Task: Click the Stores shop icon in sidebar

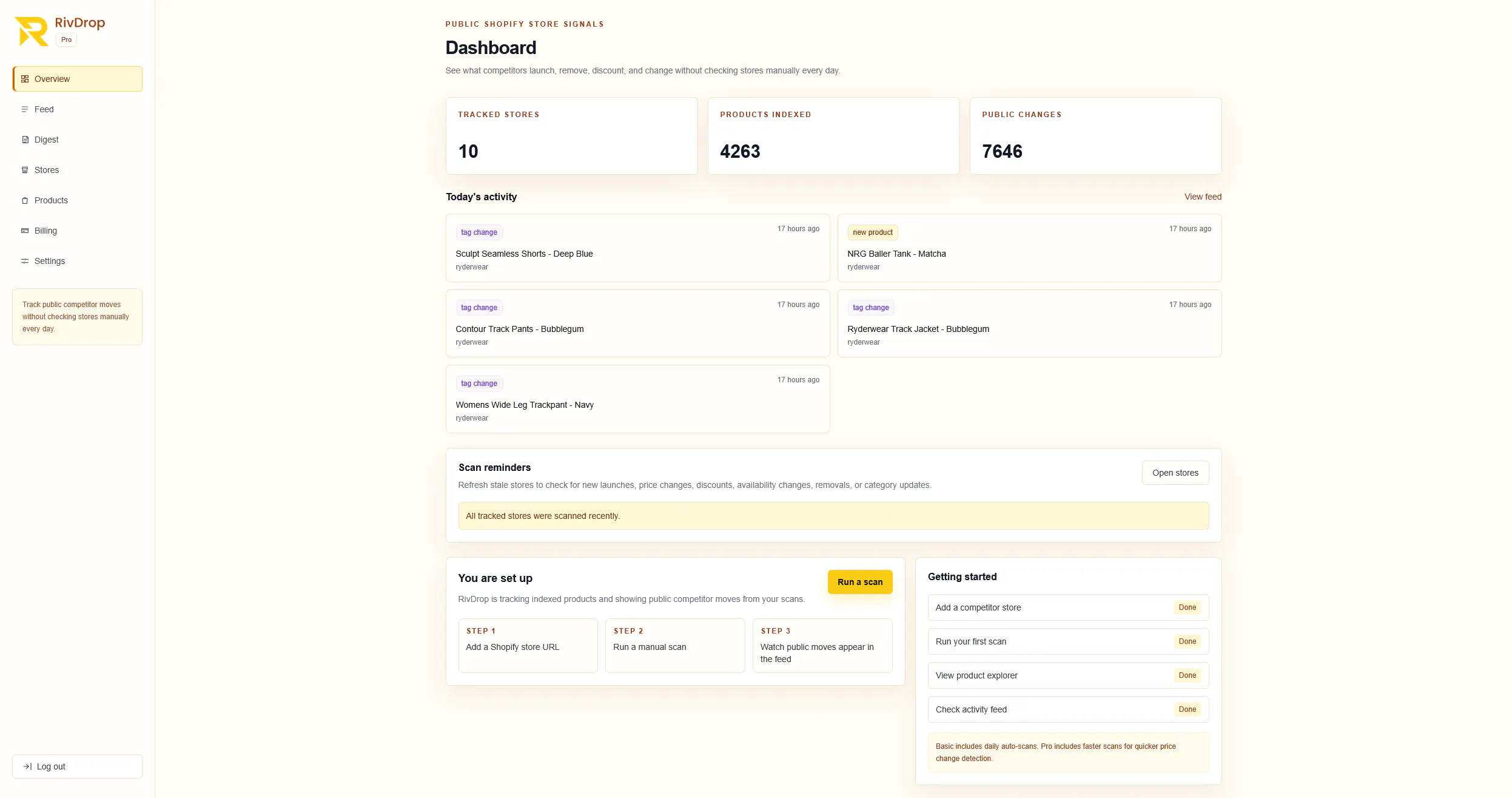Action: [25, 170]
